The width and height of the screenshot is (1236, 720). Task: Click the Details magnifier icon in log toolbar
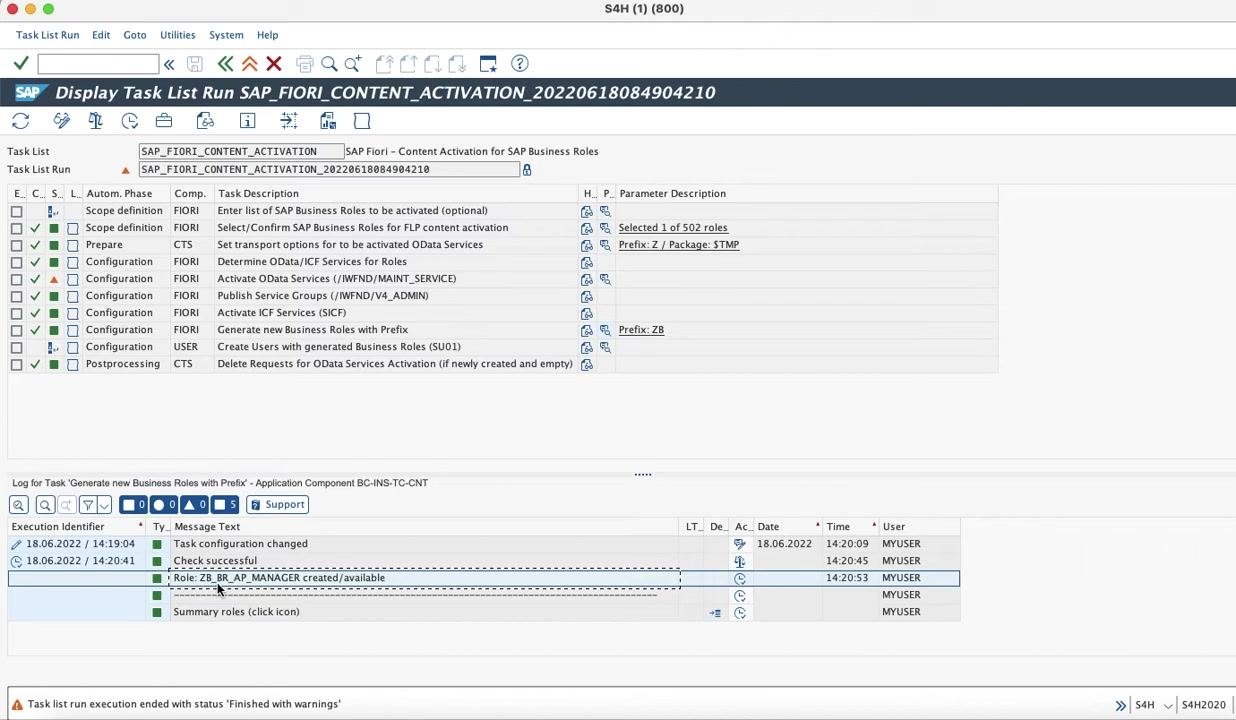point(19,505)
